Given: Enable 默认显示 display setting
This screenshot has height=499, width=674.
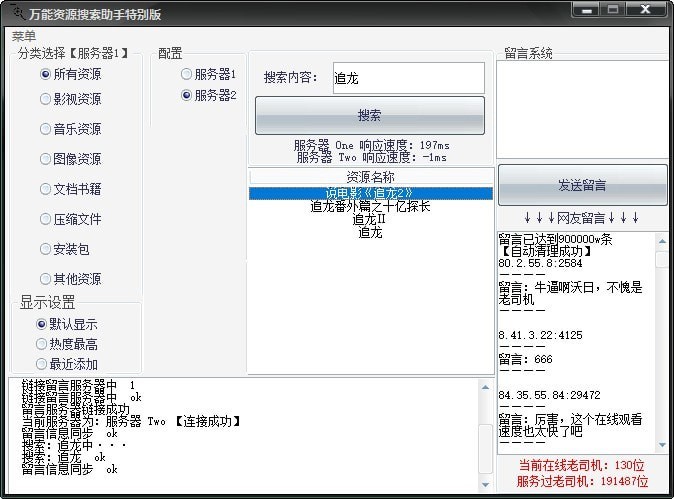Looking at the screenshot, I should click(x=67, y=324).
